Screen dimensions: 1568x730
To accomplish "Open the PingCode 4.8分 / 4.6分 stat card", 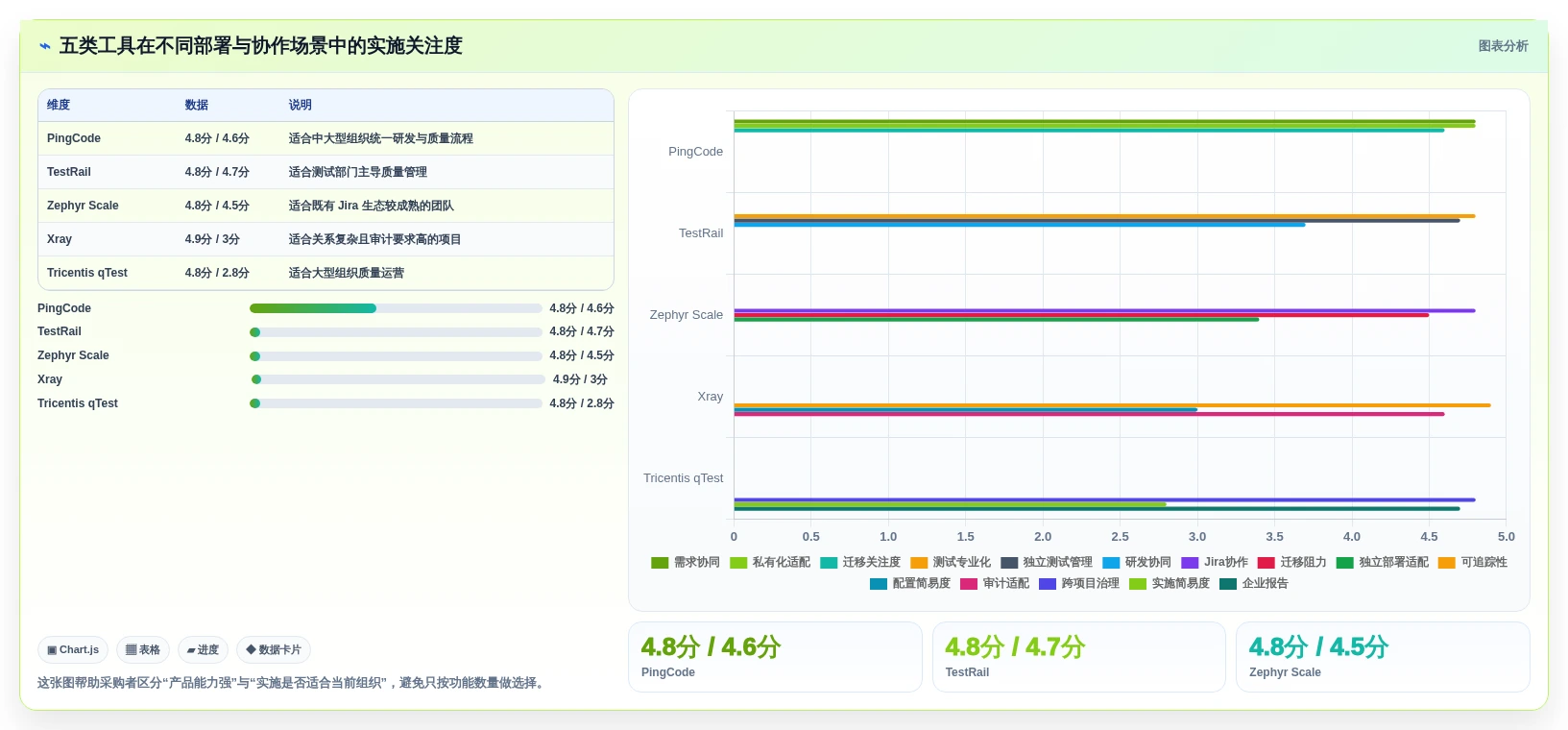I will (x=775, y=657).
